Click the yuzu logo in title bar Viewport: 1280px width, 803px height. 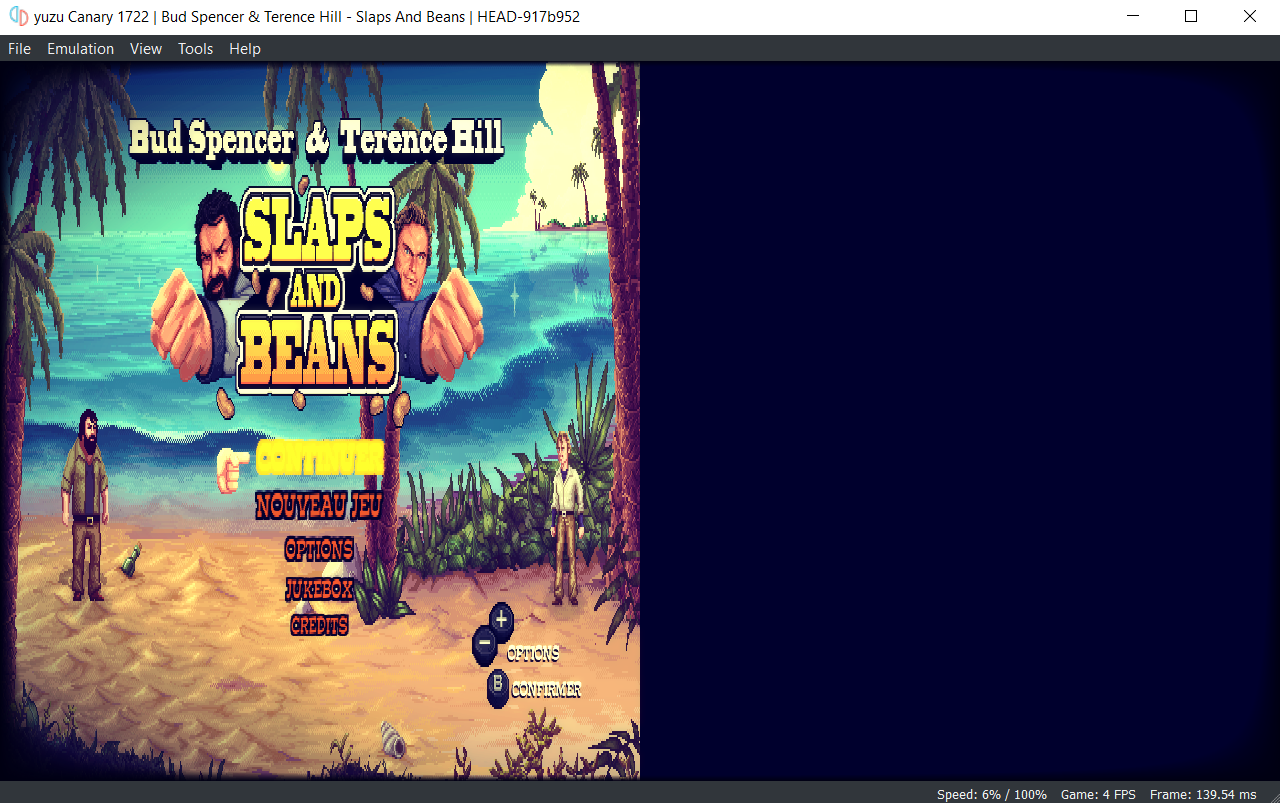coord(18,16)
